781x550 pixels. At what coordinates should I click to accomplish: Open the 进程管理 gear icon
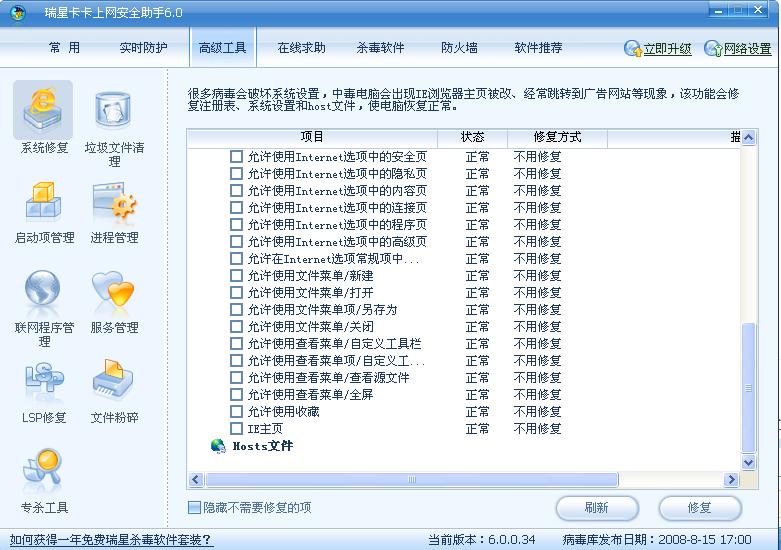tap(115, 201)
